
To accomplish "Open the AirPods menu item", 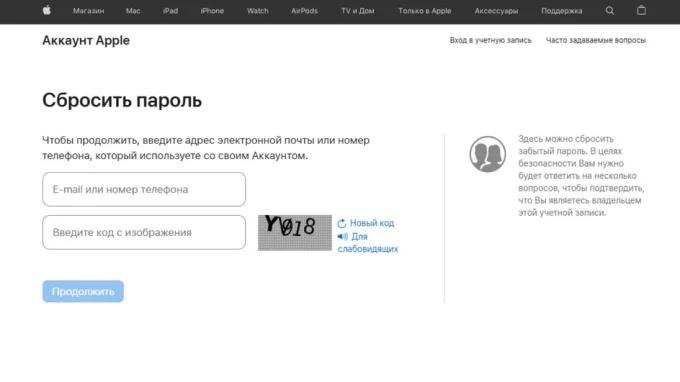I will pyautogui.click(x=304, y=11).
